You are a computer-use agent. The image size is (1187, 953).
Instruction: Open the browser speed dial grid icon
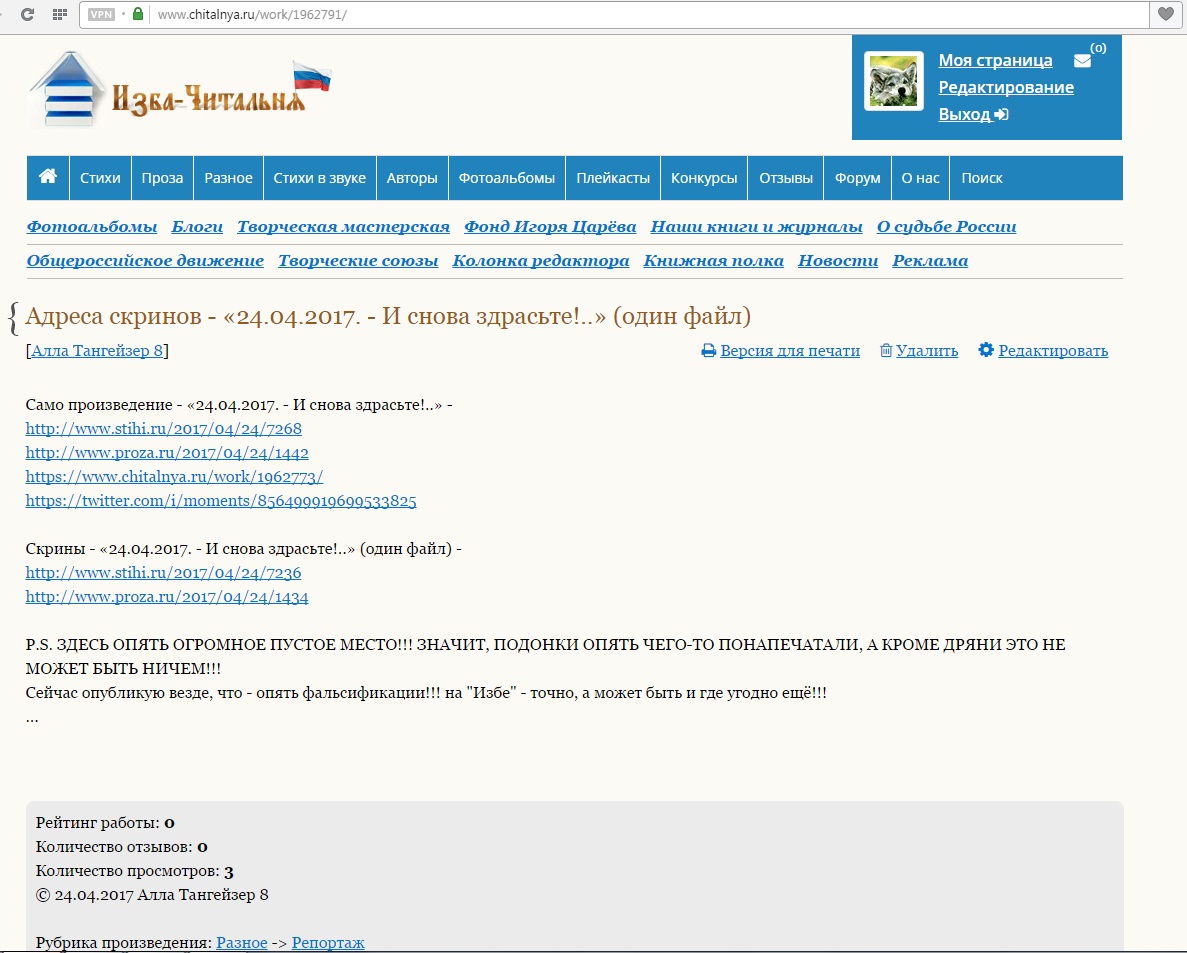pos(60,15)
